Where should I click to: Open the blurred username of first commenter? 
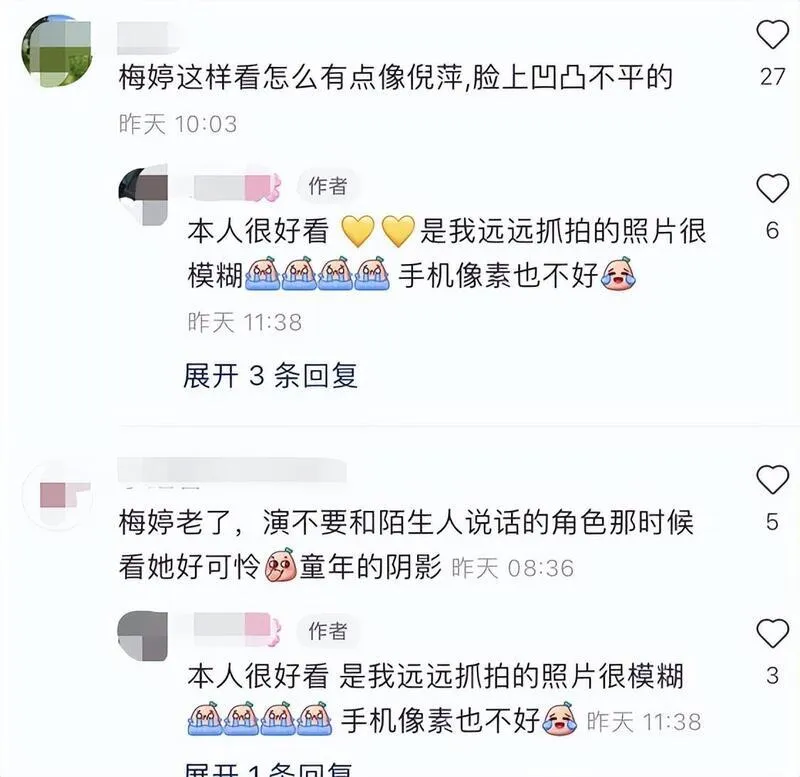pyautogui.click(x=148, y=37)
